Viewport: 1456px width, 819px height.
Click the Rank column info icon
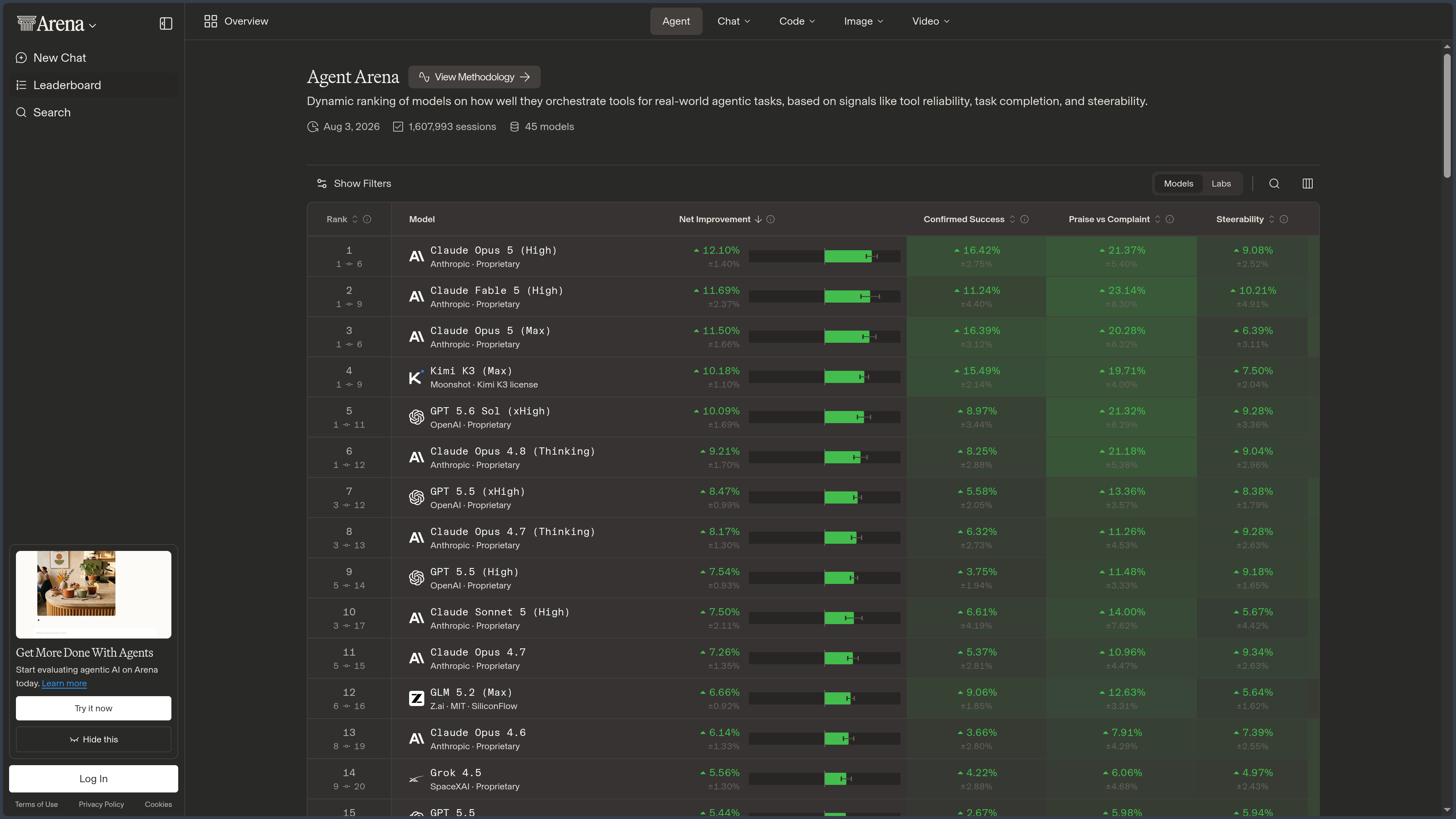pyautogui.click(x=367, y=219)
